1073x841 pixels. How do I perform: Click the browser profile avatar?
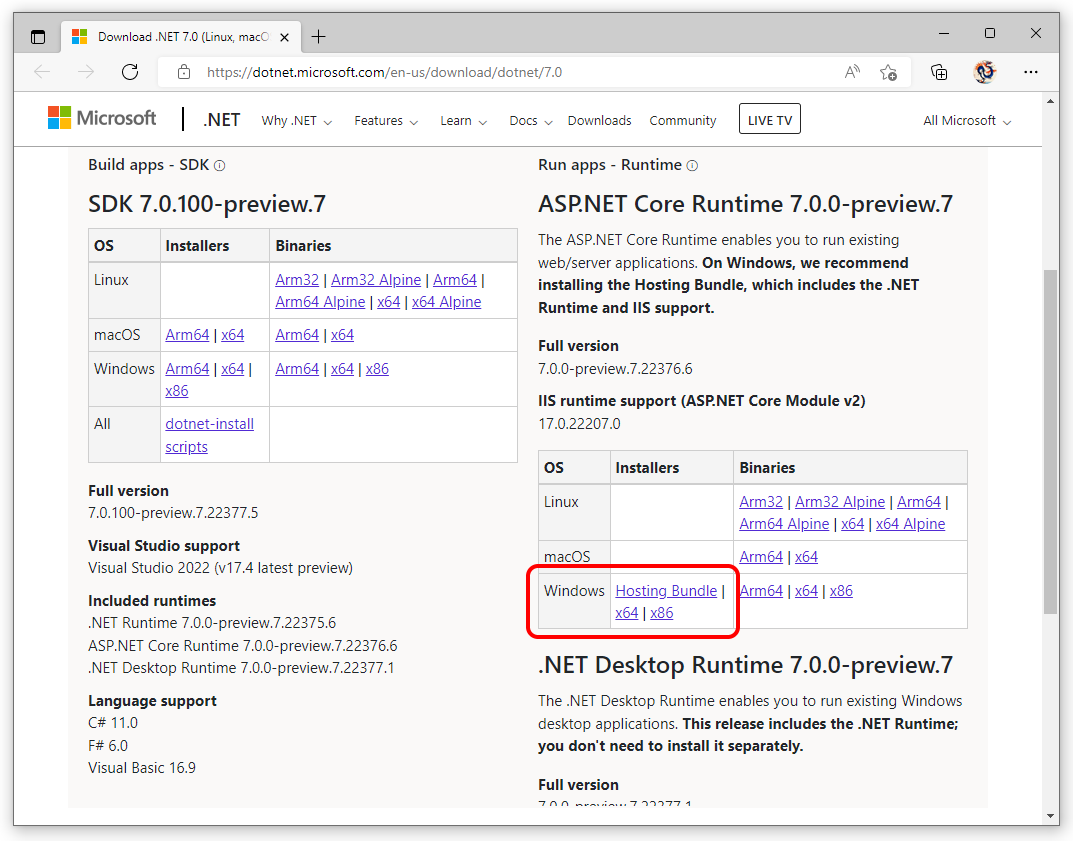tap(985, 72)
